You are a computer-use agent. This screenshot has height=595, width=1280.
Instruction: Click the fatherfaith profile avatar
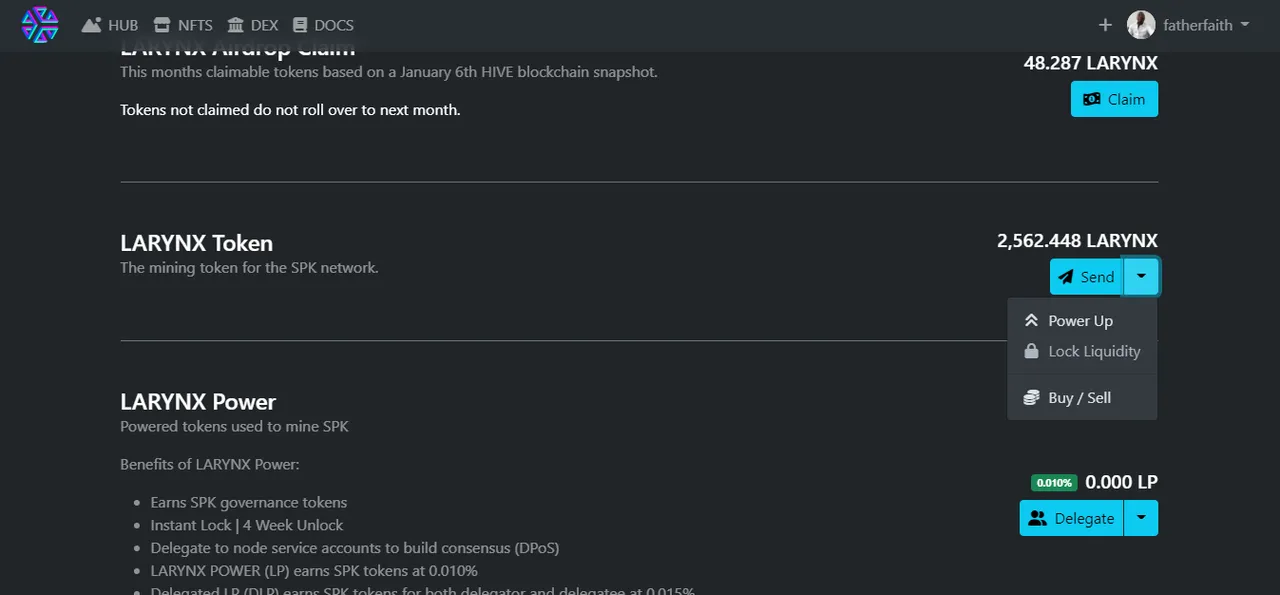pos(1141,25)
